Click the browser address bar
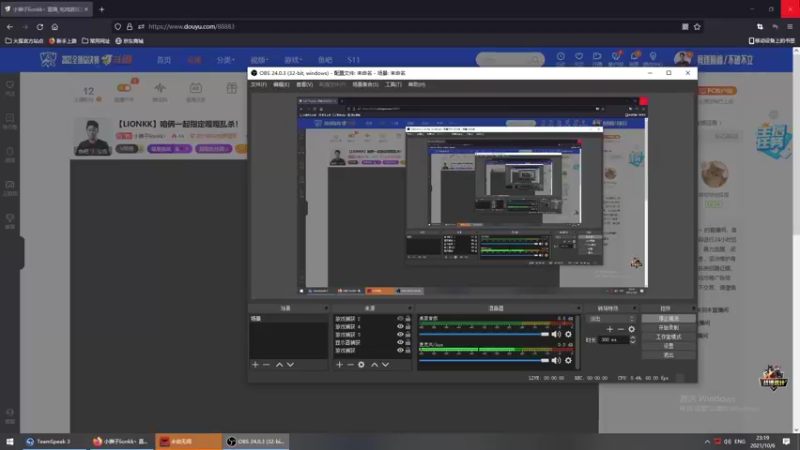Screen dimensions: 800x450 [408, 27]
